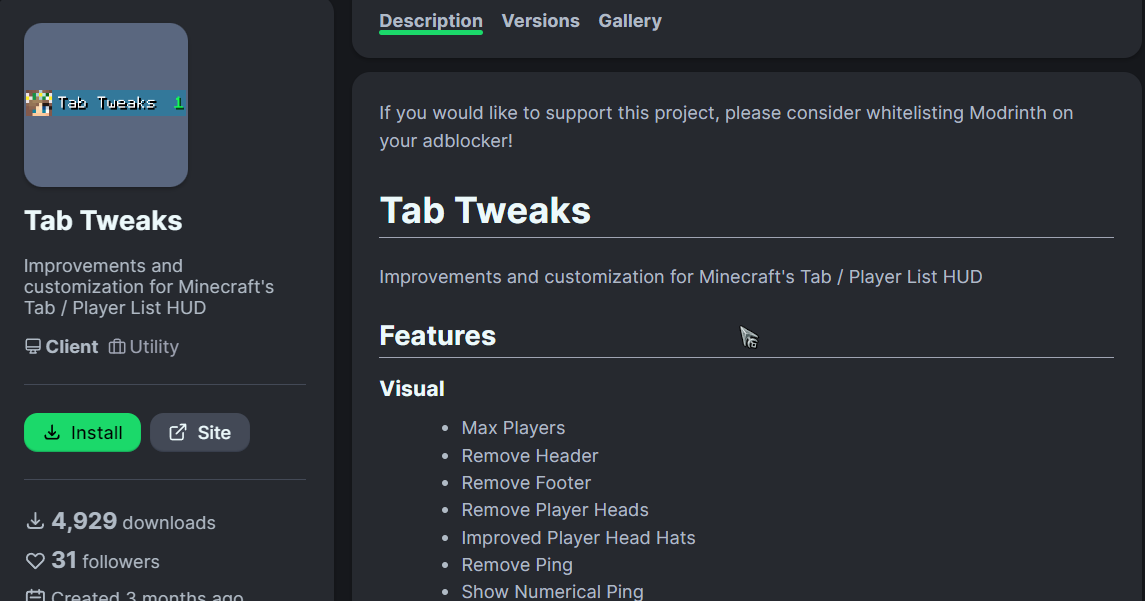Click the download arrow icon inside Install button
Screen dimensions: 1145x601
click(x=53, y=433)
